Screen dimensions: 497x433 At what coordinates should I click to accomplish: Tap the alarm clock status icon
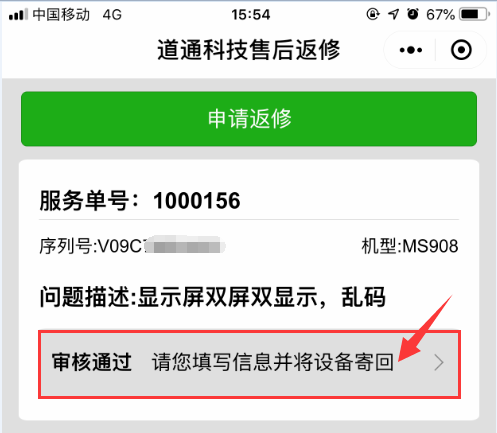413,14
